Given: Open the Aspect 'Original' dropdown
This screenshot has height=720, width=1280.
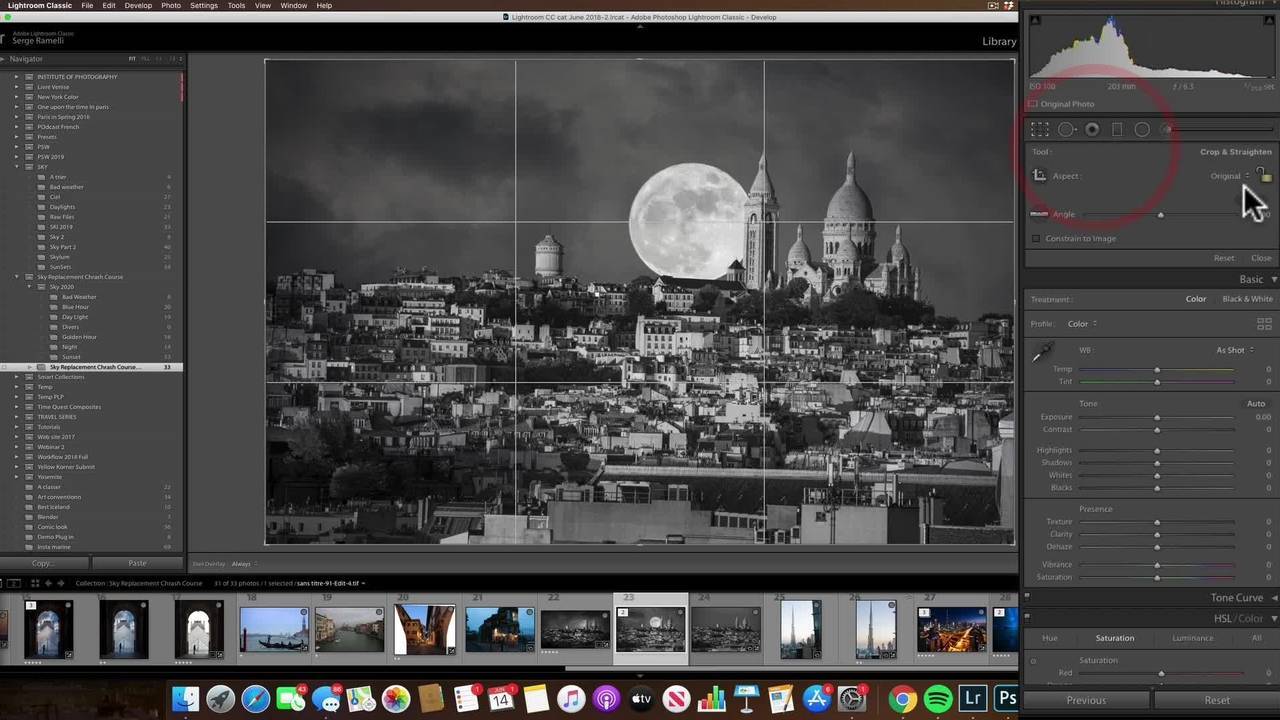Looking at the screenshot, I should [1229, 176].
